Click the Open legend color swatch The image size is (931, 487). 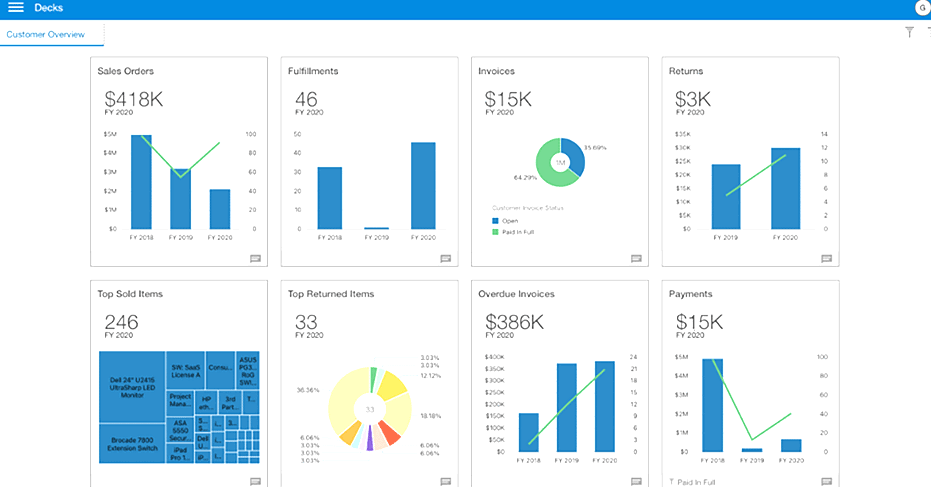(x=495, y=221)
